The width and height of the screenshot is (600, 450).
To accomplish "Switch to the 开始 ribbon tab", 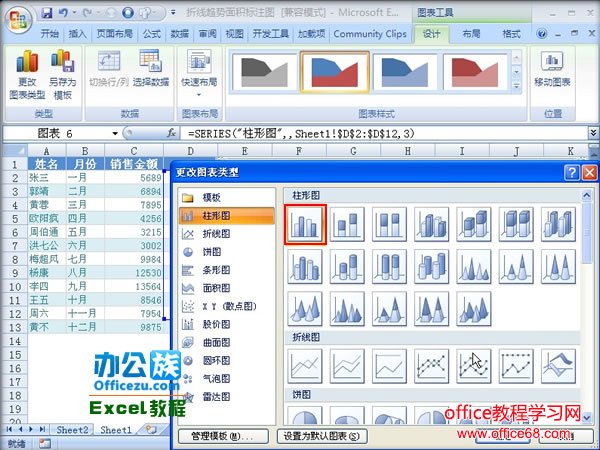I will [50, 34].
